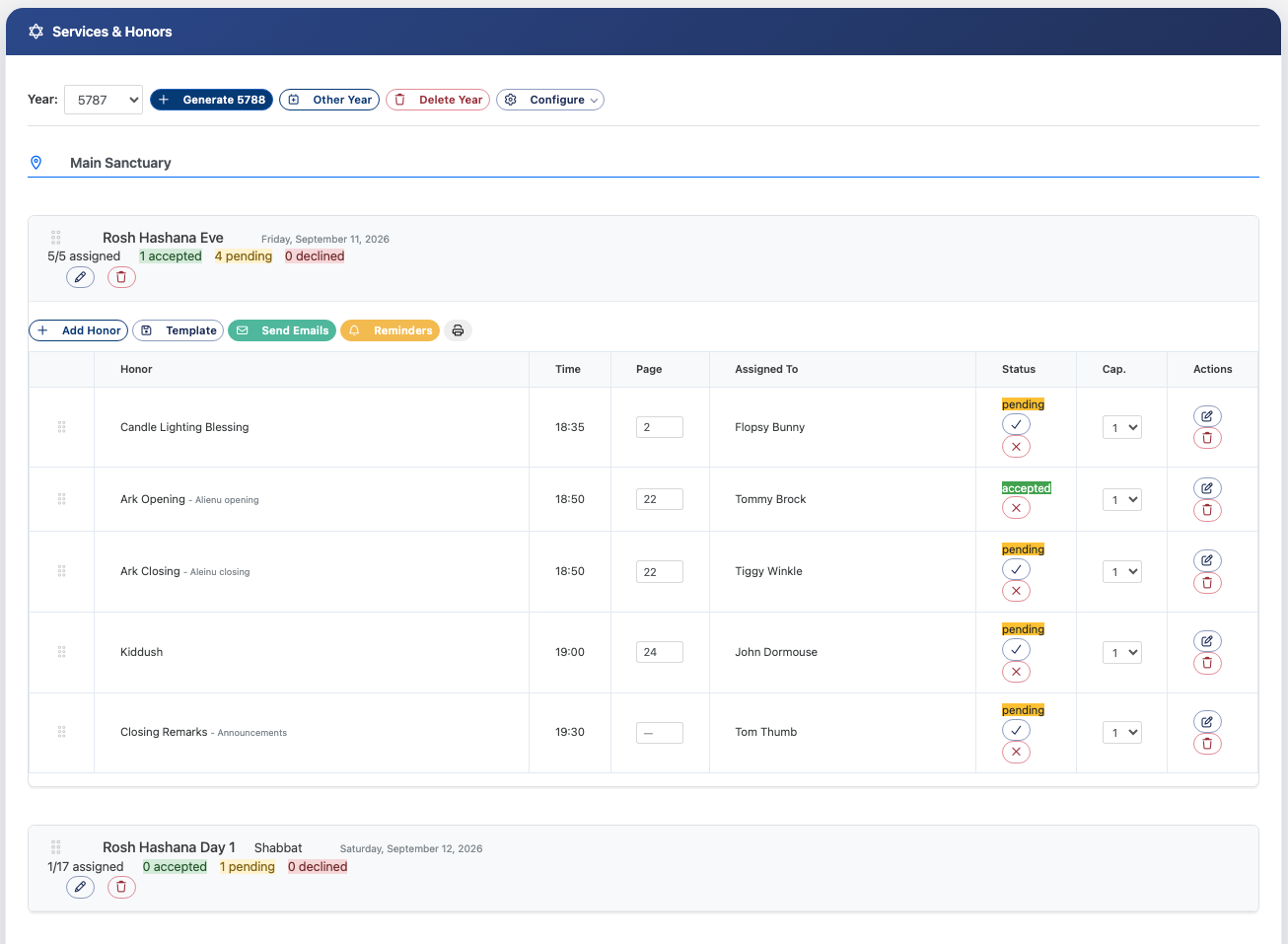Decline Tommy Brock's Ark Opening honor
The image size is (1288, 944).
tap(1016, 508)
